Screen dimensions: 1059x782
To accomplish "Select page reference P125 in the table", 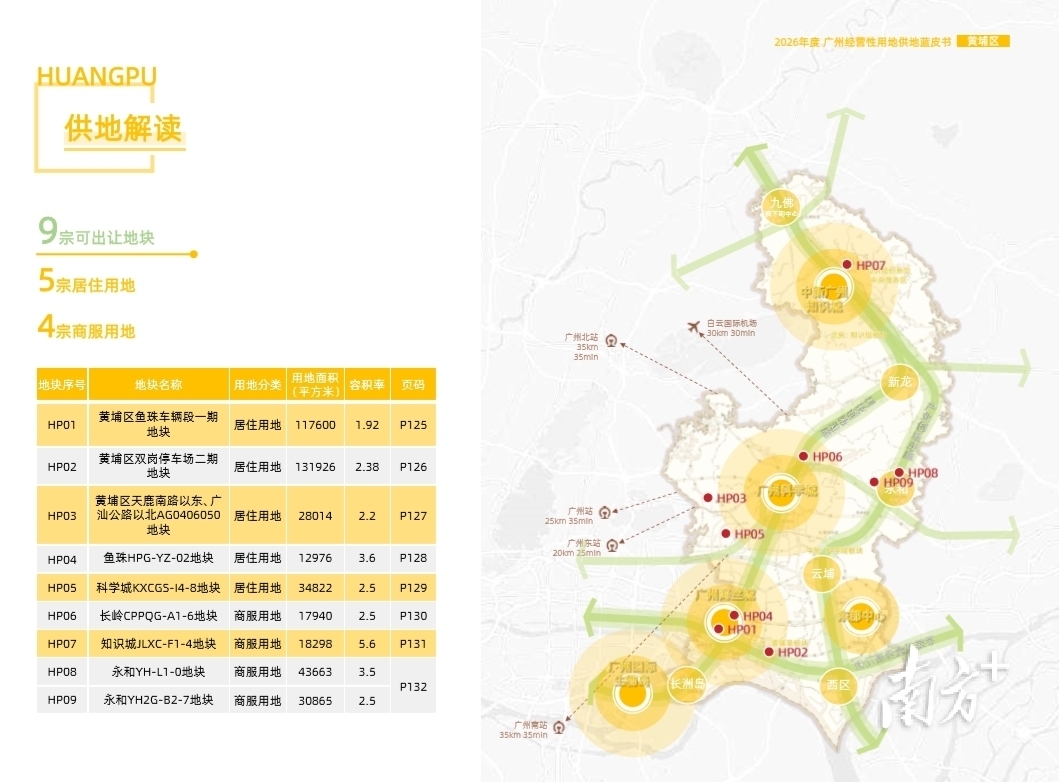I will [413, 425].
